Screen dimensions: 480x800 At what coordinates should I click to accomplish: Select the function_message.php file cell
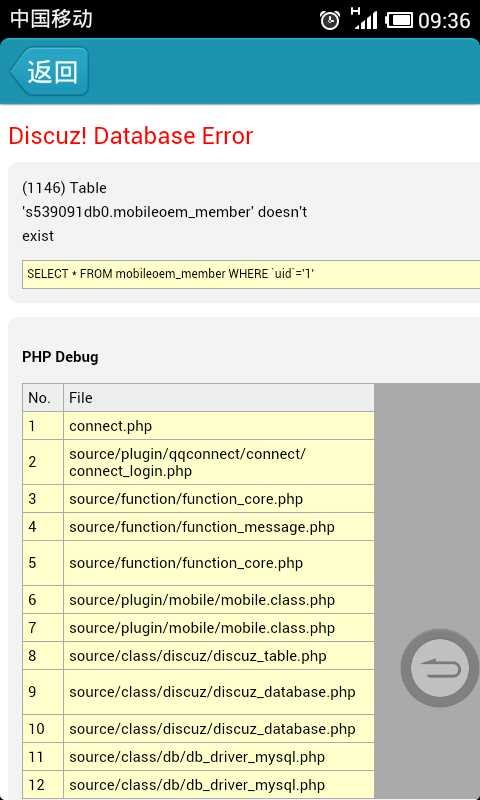pos(219,527)
